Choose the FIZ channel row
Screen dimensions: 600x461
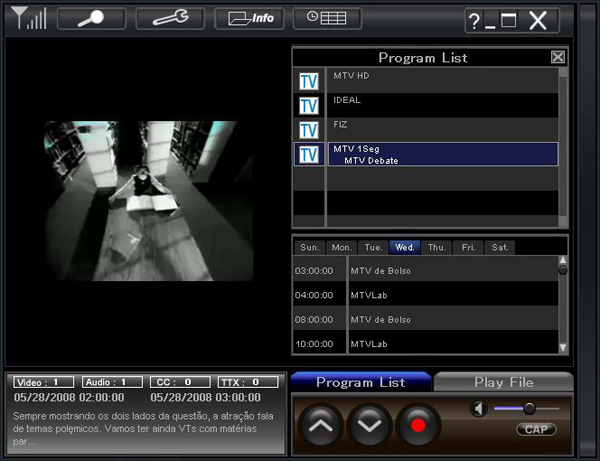443,130
